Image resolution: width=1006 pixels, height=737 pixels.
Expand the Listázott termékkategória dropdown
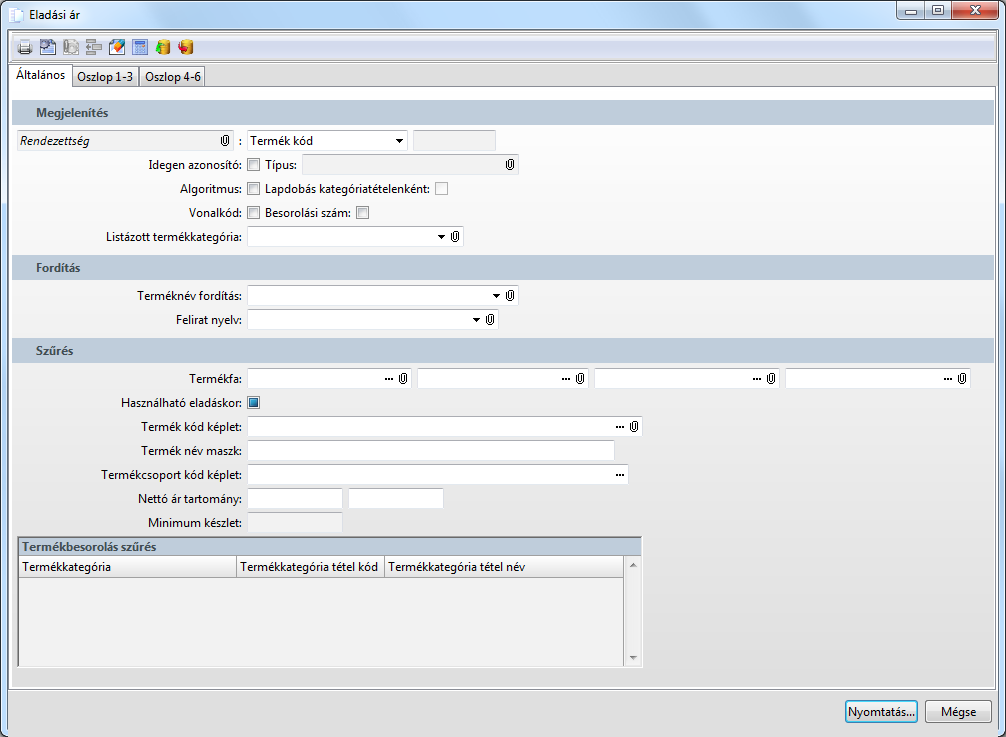click(441, 237)
